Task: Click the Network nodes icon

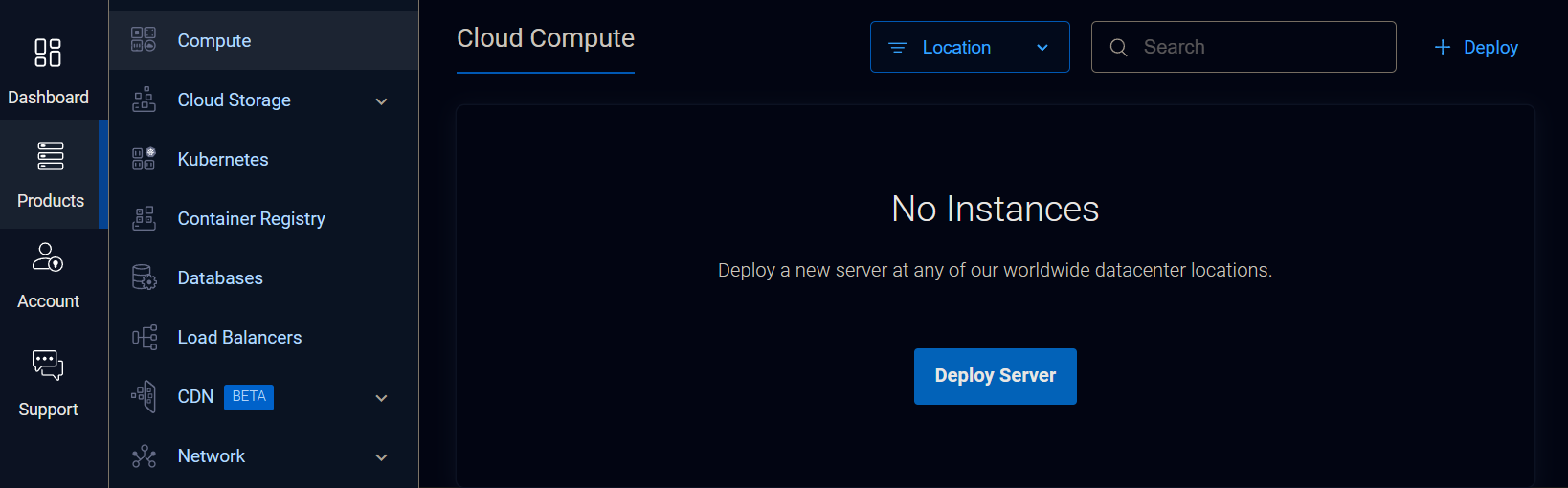Action: point(144,455)
